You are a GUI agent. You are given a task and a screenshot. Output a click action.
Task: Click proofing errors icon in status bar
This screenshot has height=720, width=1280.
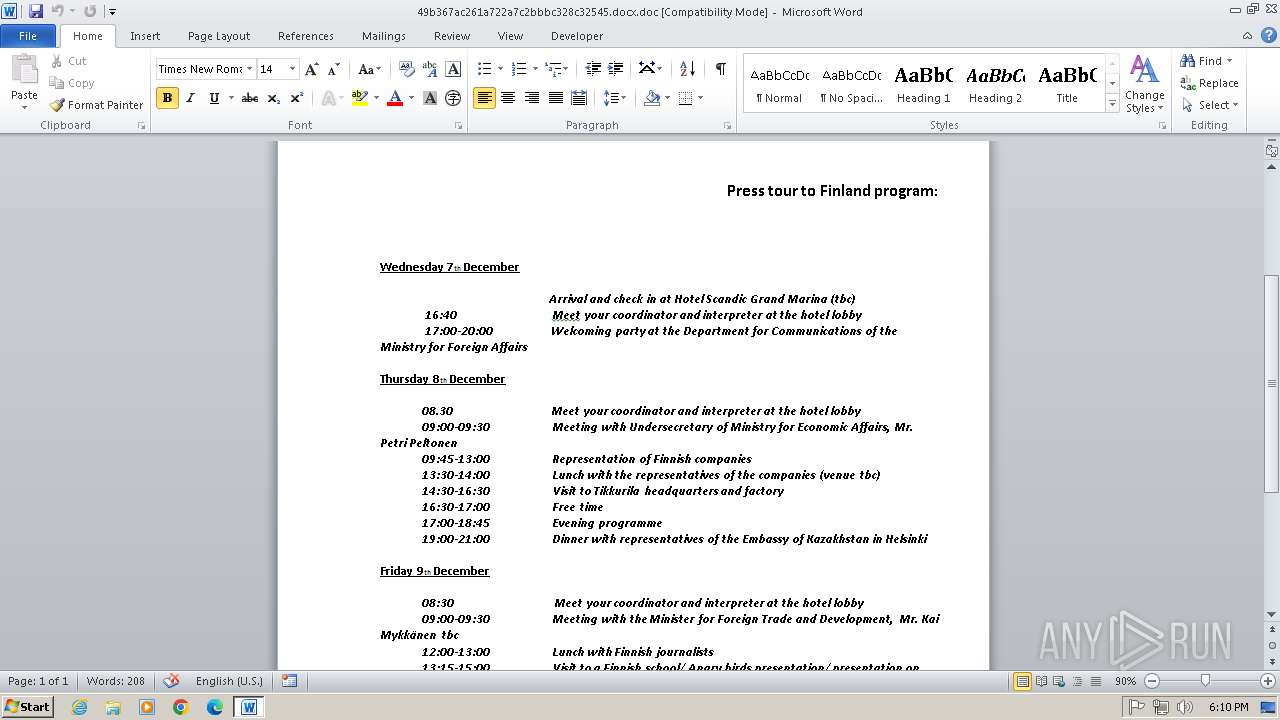(x=171, y=681)
